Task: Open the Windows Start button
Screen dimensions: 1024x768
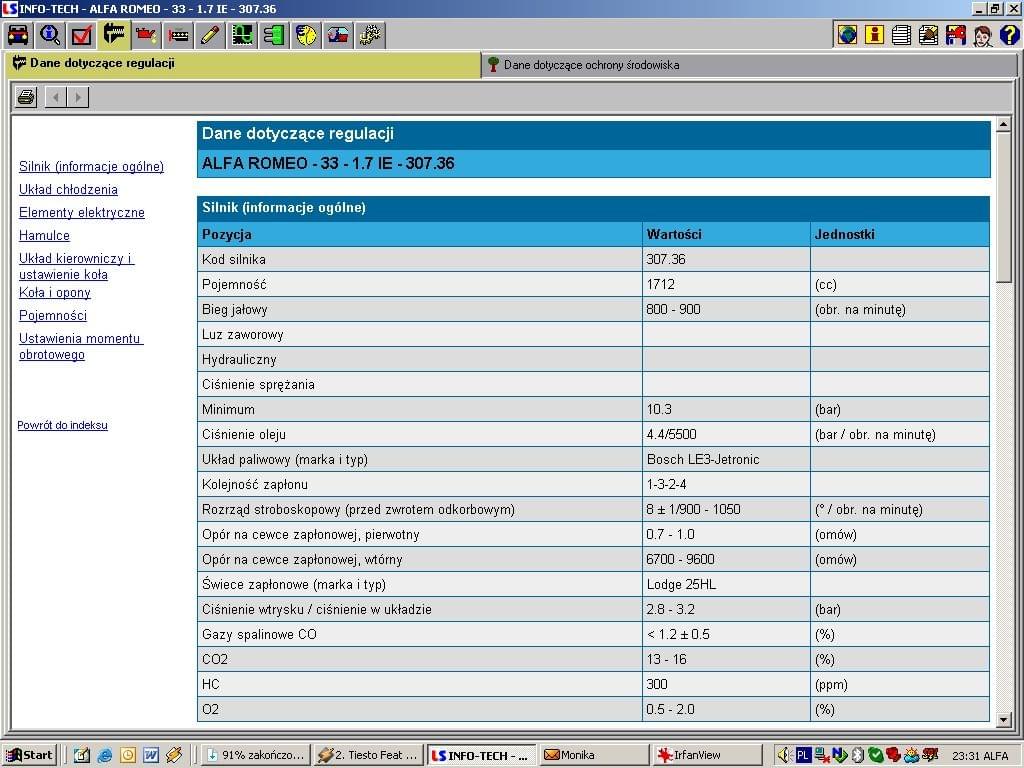Action: coord(29,755)
